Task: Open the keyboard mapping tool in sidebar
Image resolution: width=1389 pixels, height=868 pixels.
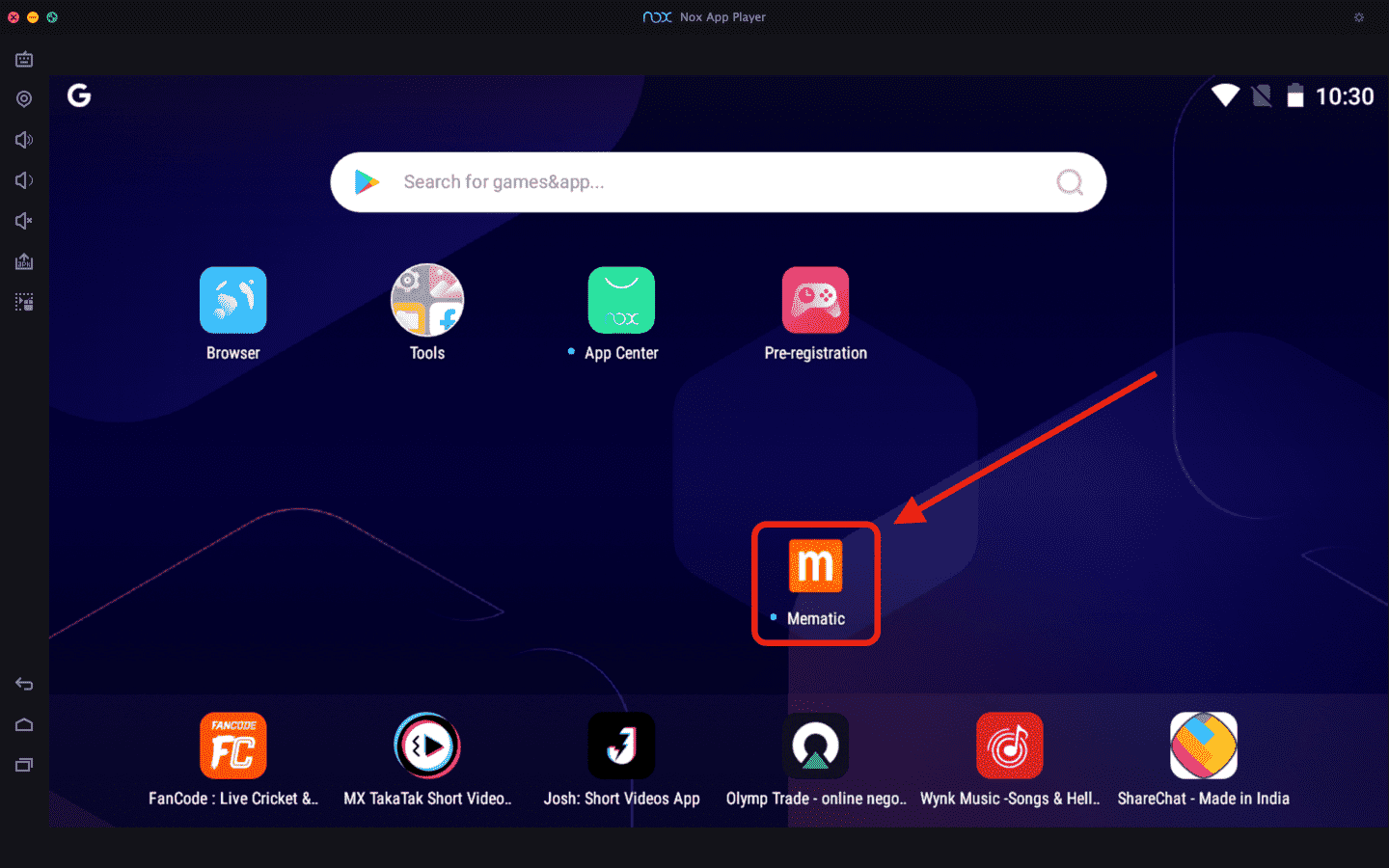Action: pyautogui.click(x=24, y=60)
